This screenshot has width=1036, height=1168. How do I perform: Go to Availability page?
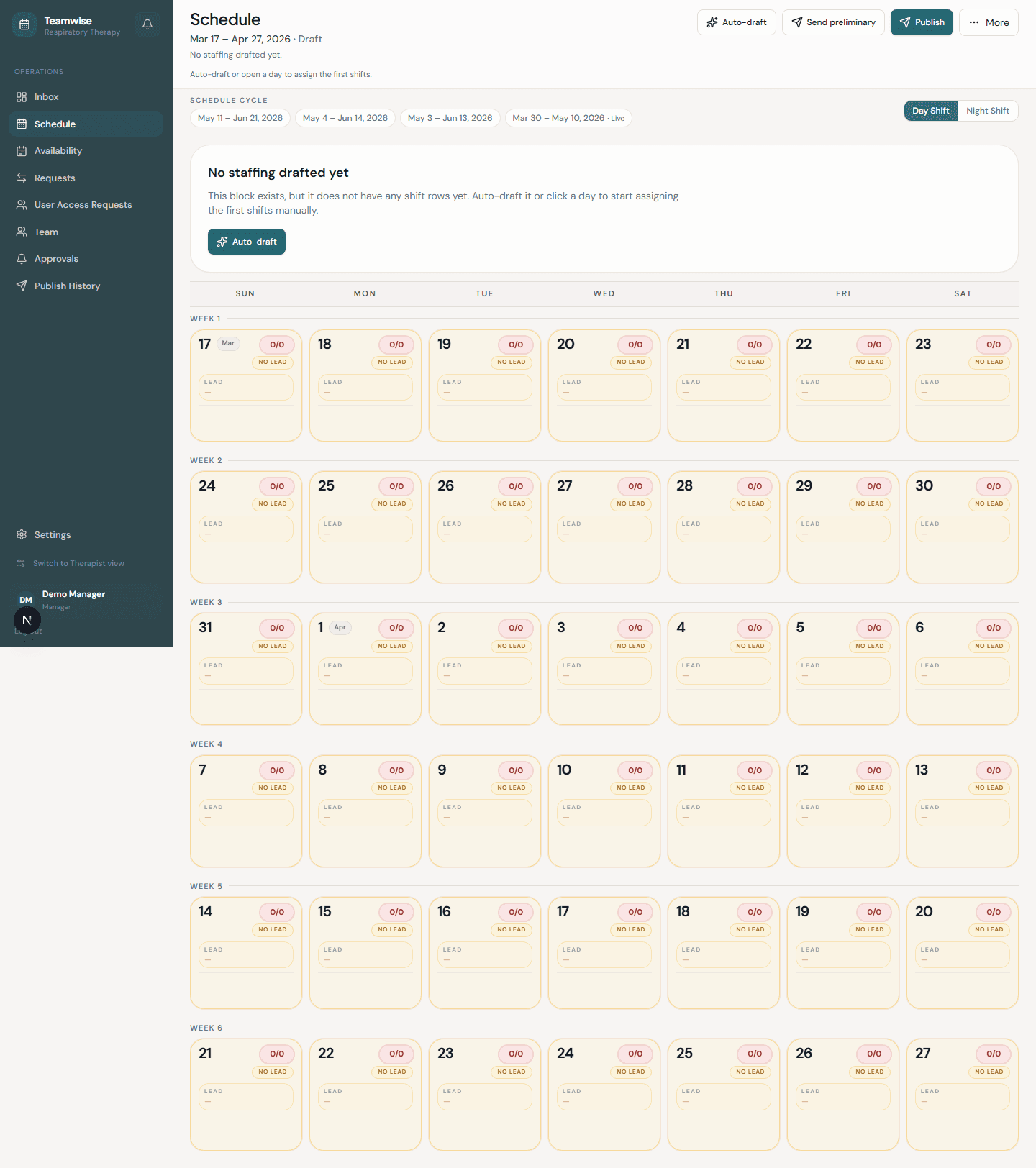tap(86, 151)
